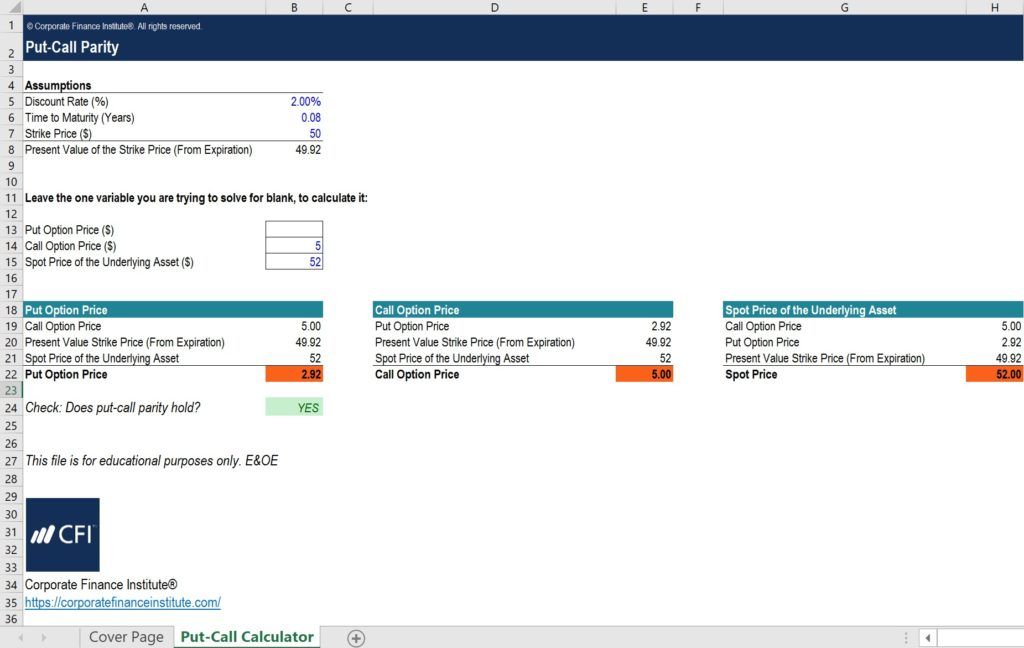This screenshot has width=1024, height=648.
Task: Open the corporatefinanceinstitute.com hyperlink
Action: click(122, 602)
